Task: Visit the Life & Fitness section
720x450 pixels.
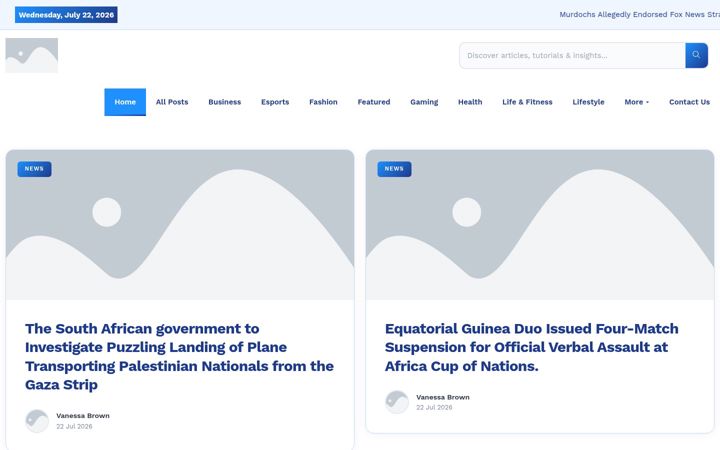Action: (527, 102)
